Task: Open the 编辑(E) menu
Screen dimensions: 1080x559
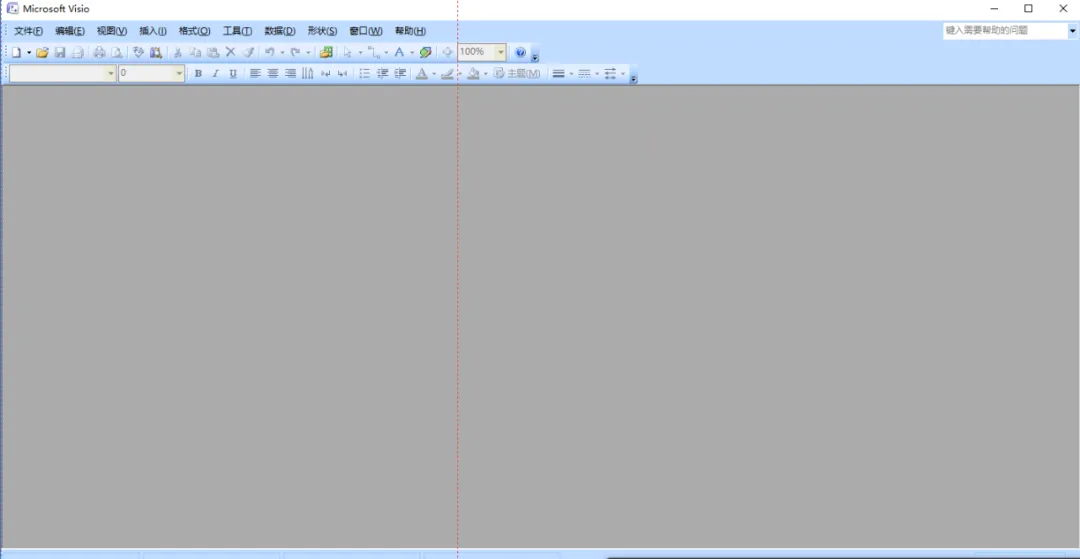Action: click(70, 31)
